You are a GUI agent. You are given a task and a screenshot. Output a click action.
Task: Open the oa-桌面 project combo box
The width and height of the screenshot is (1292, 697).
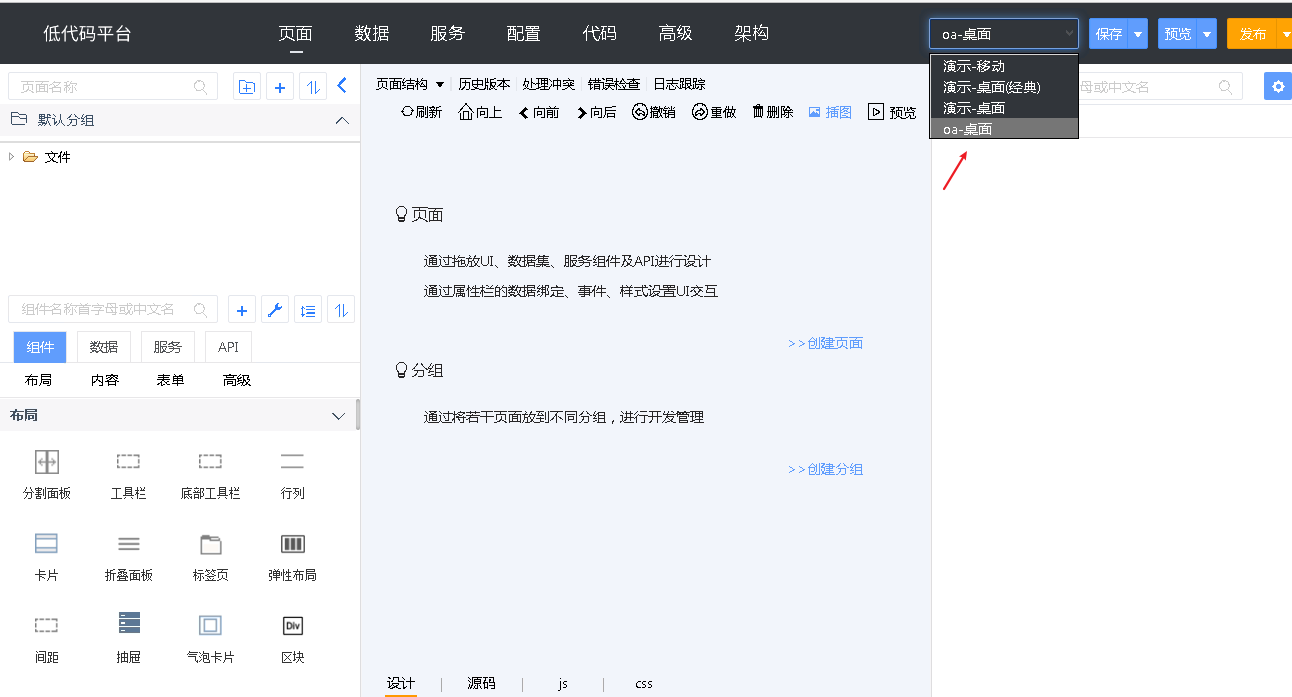pos(1004,33)
